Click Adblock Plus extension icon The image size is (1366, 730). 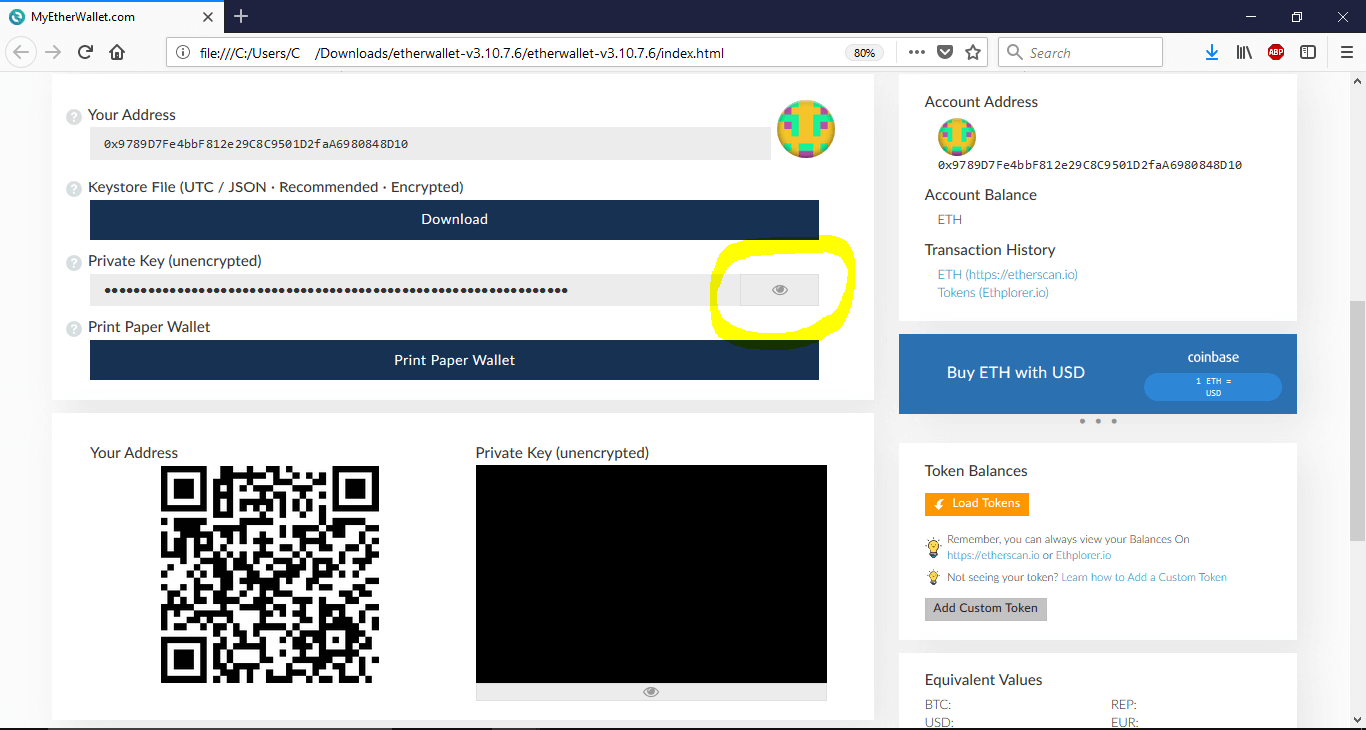(1276, 53)
